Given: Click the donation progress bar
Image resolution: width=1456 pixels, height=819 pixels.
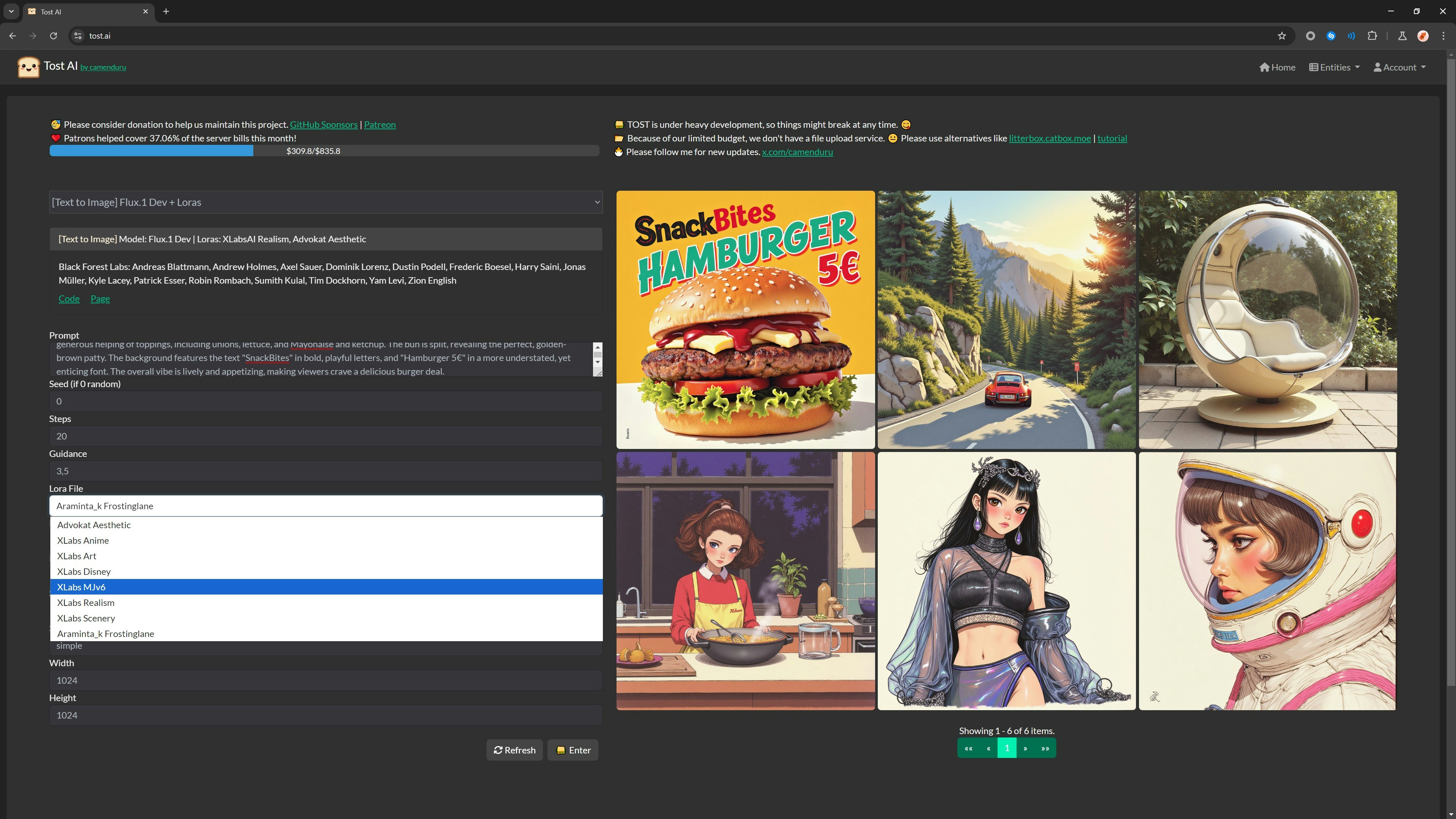Looking at the screenshot, I should pyautogui.click(x=324, y=151).
